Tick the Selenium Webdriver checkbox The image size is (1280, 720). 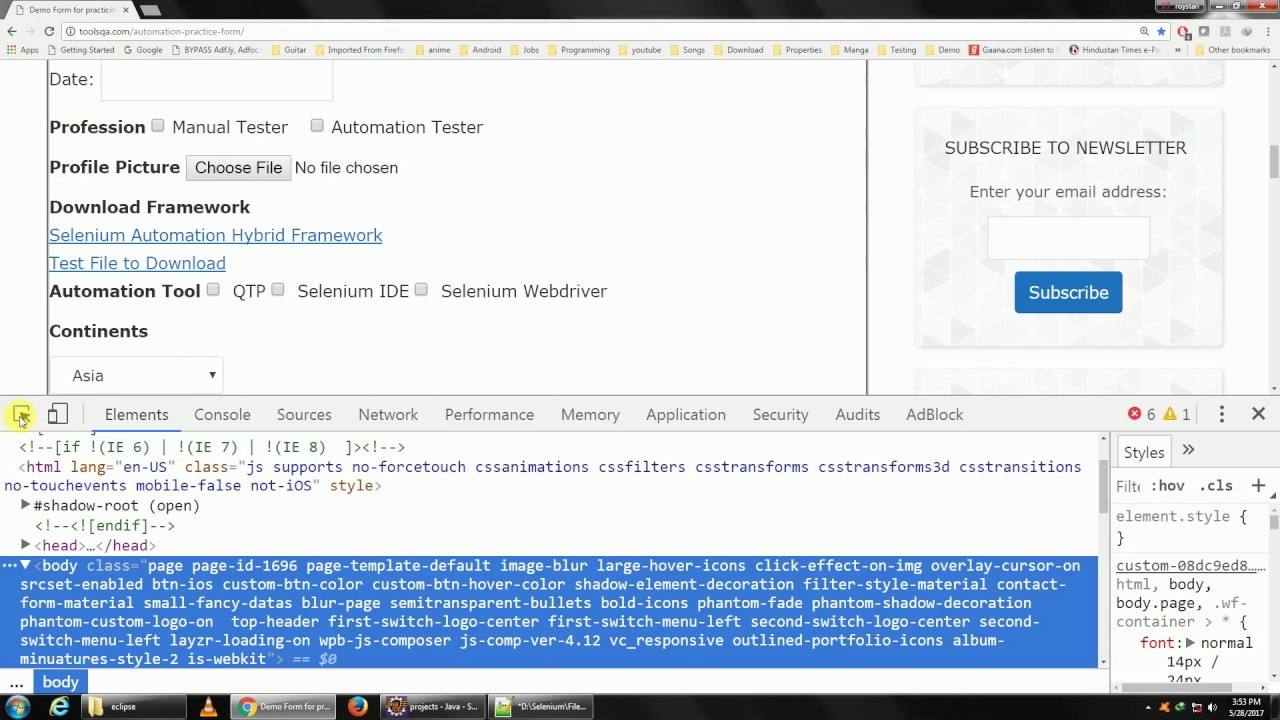pyautogui.click(x=421, y=290)
